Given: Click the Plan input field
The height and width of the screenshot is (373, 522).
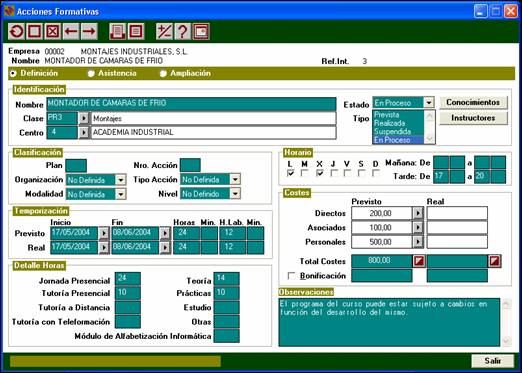Looking at the screenshot, I should pos(76,165).
